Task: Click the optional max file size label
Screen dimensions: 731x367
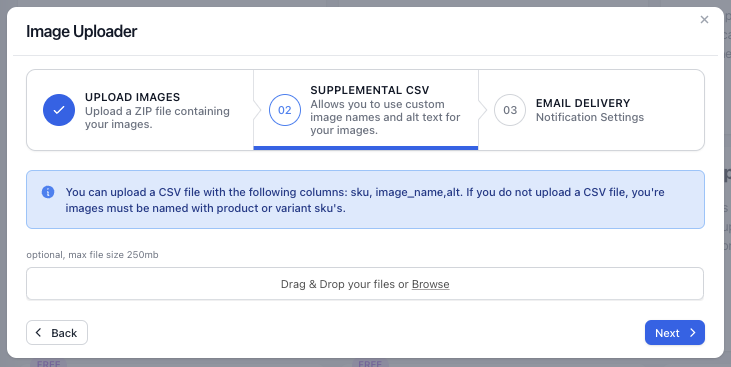Action: tap(92, 255)
